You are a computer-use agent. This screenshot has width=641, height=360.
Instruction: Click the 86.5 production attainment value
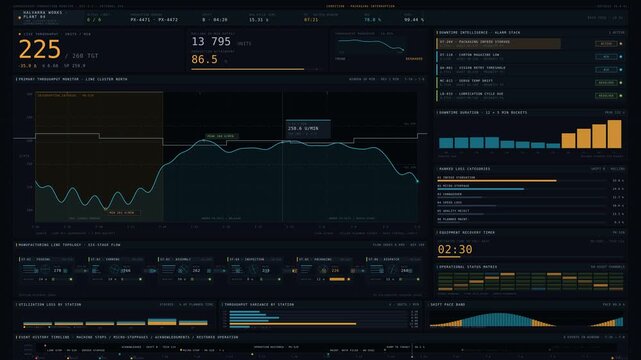coord(204,59)
